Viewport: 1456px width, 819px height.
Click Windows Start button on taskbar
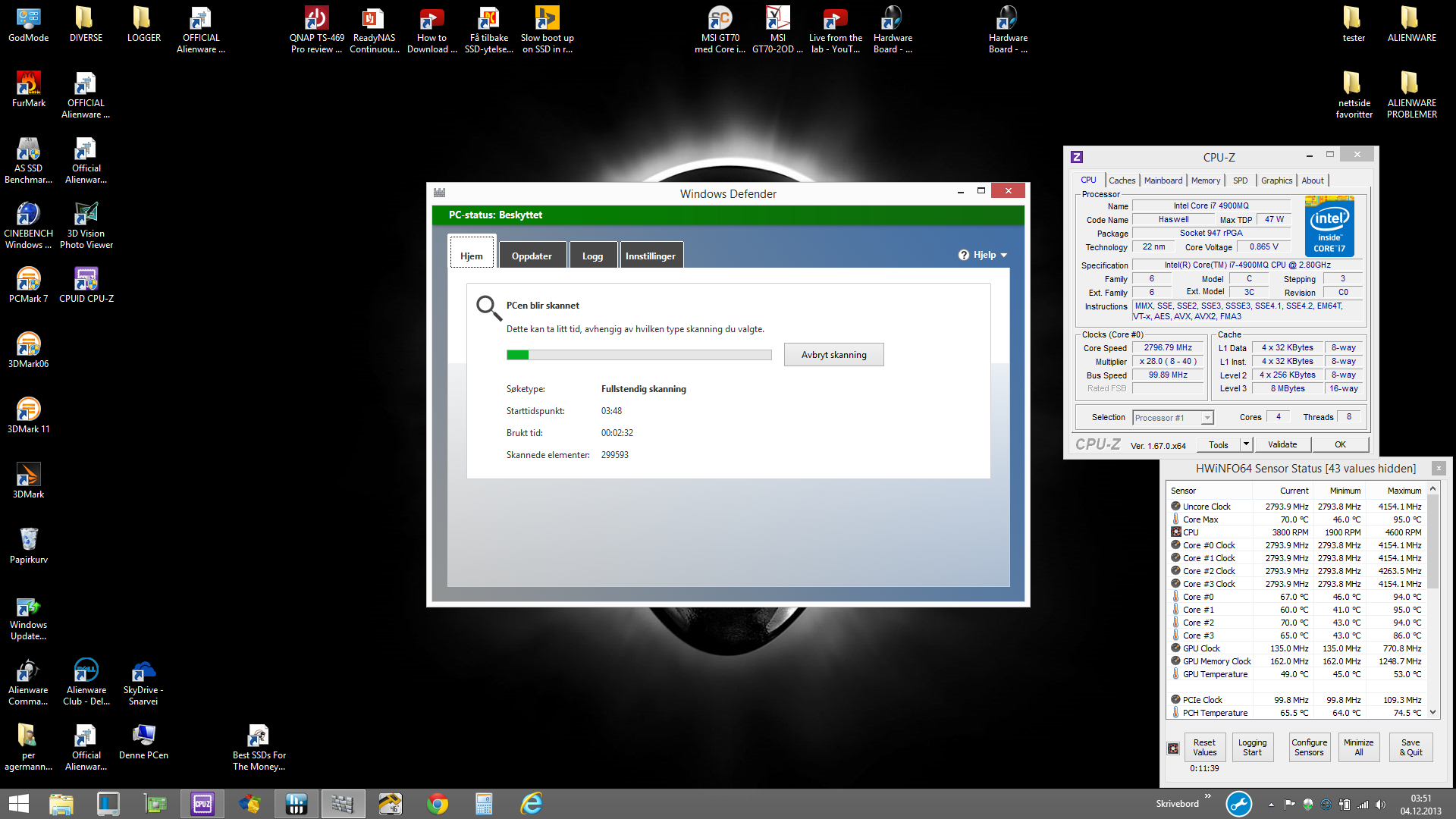[x=18, y=803]
